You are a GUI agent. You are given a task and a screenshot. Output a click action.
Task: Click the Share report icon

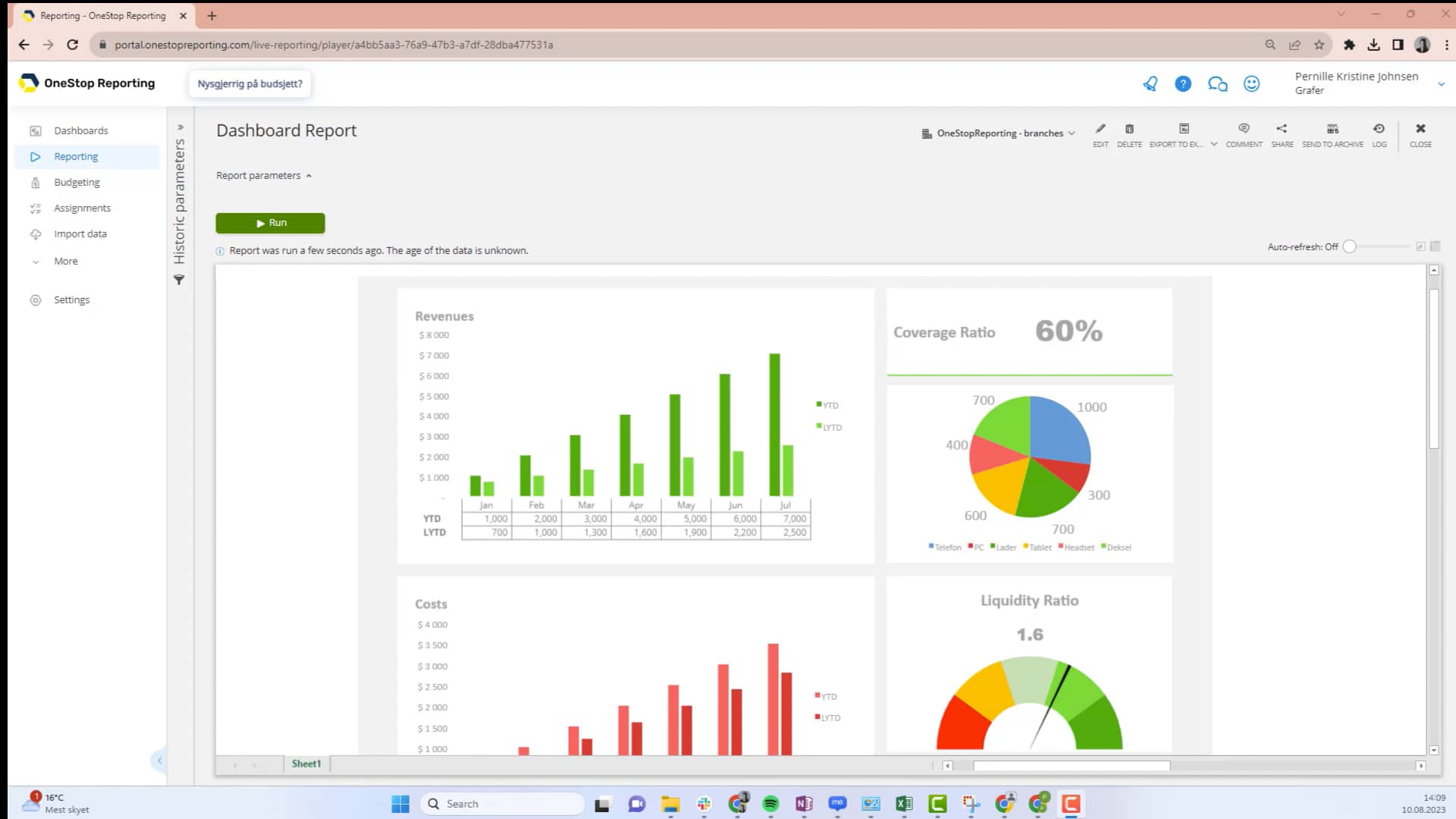[1282, 130]
